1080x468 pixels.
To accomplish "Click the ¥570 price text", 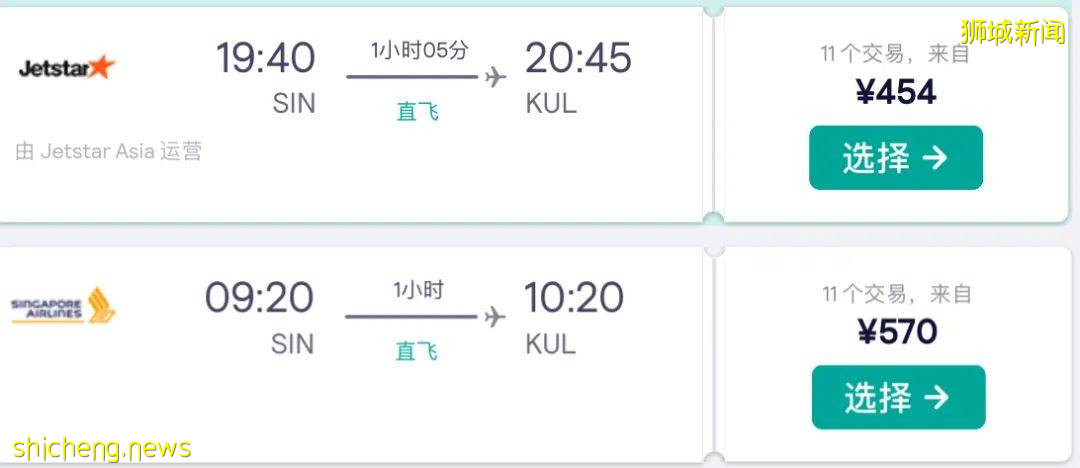I will (897, 331).
